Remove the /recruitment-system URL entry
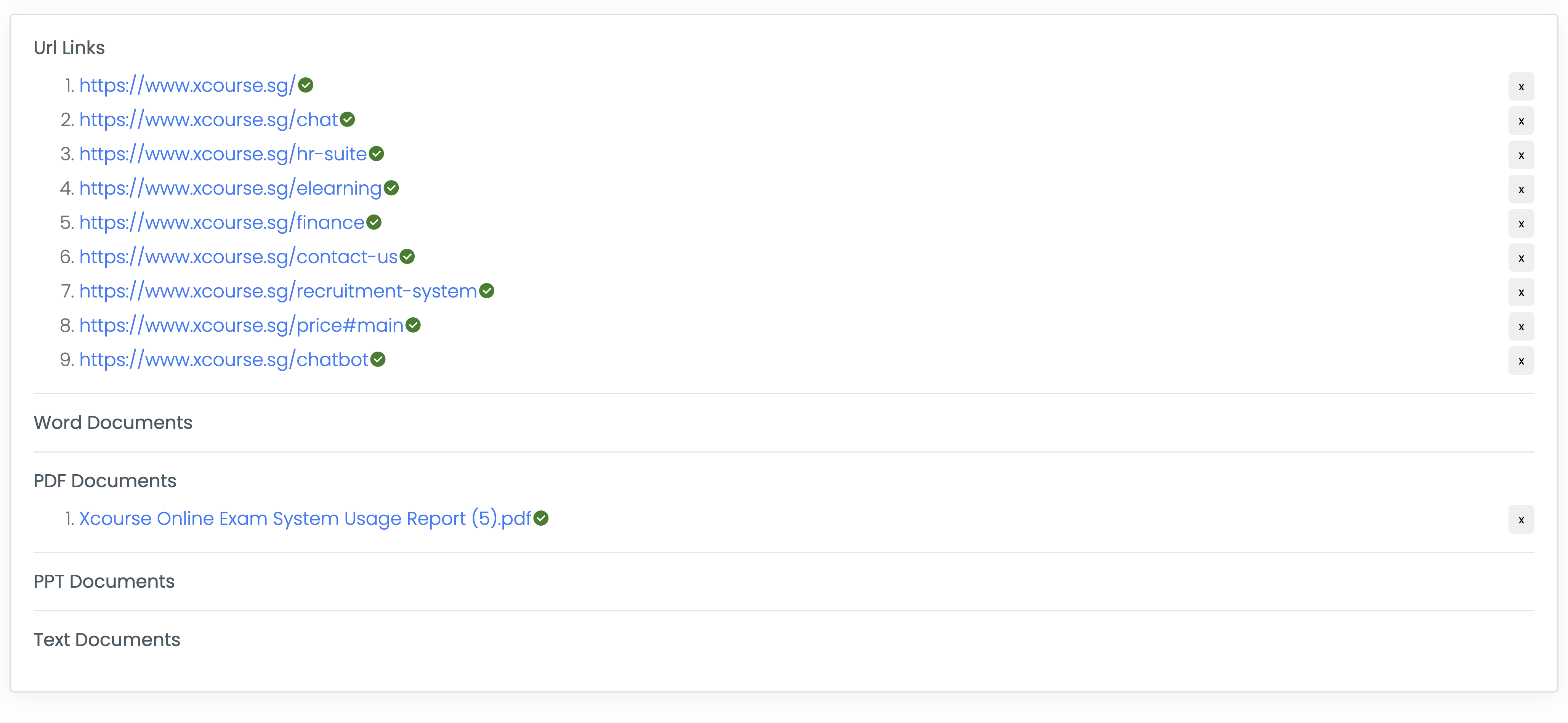The image size is (1568, 723). pyautogui.click(x=1520, y=292)
